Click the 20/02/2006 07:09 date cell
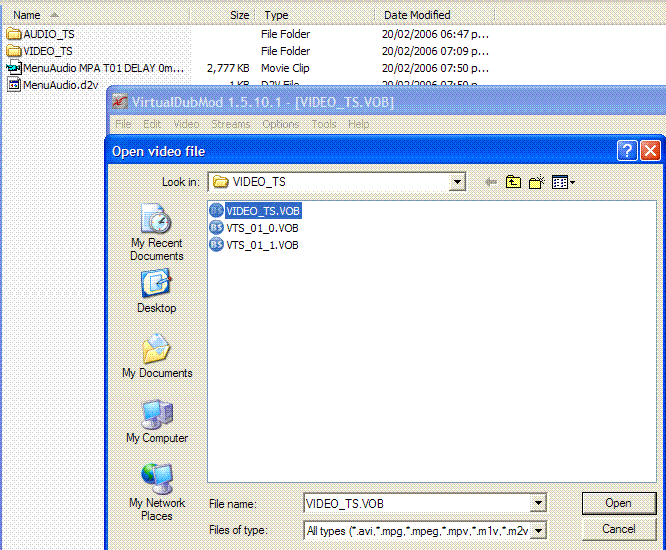Viewport: 666px width, 550px height. (435, 51)
